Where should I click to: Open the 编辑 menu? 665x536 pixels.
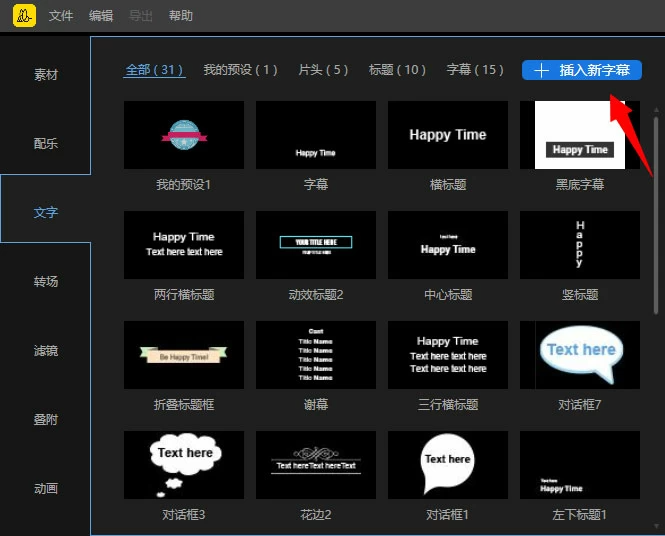tap(101, 16)
